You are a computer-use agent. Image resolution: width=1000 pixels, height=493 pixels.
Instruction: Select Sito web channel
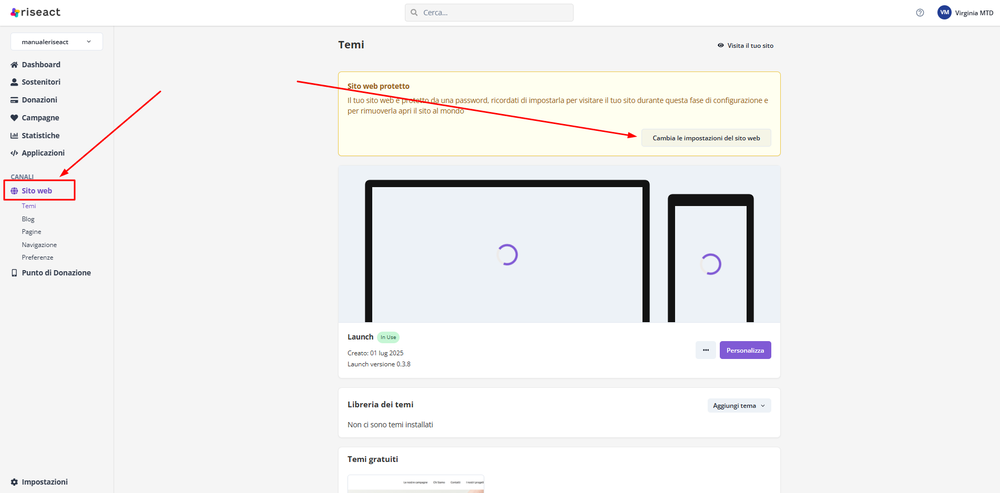tap(37, 190)
